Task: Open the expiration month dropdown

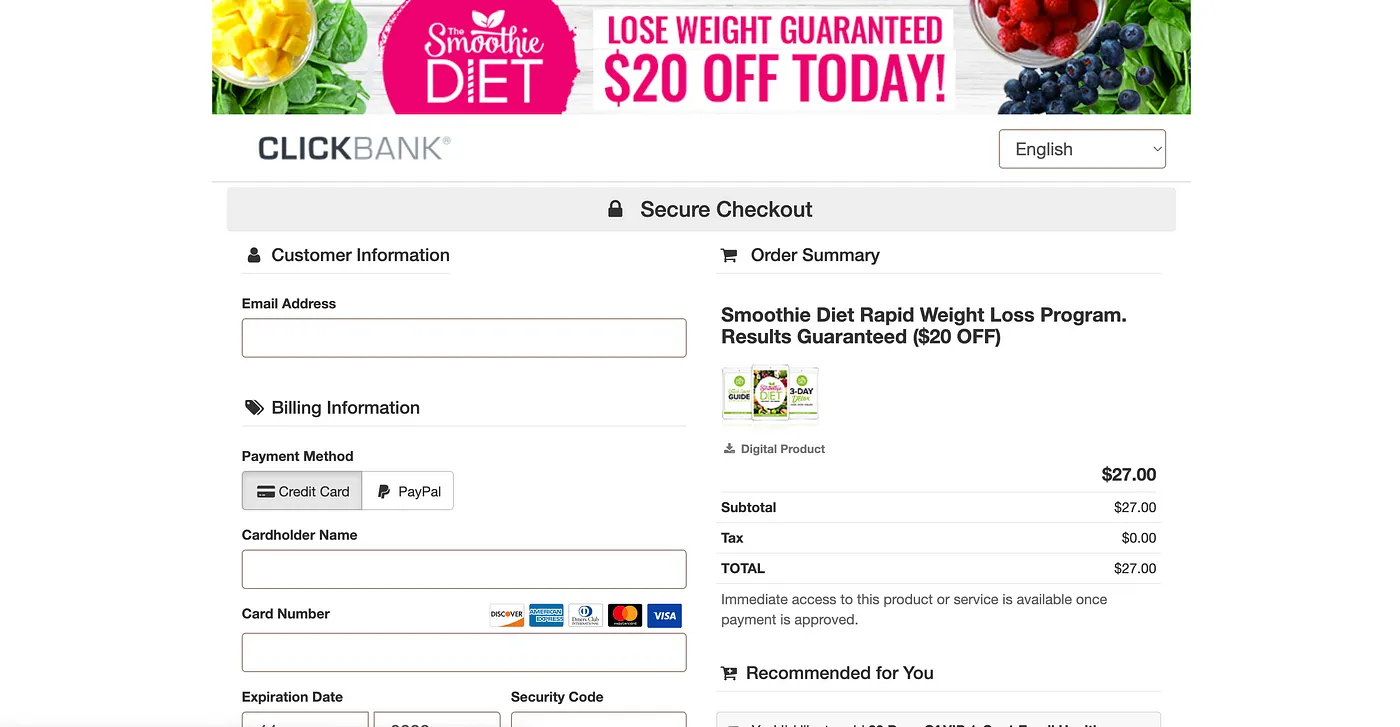Action: [x=305, y=719]
